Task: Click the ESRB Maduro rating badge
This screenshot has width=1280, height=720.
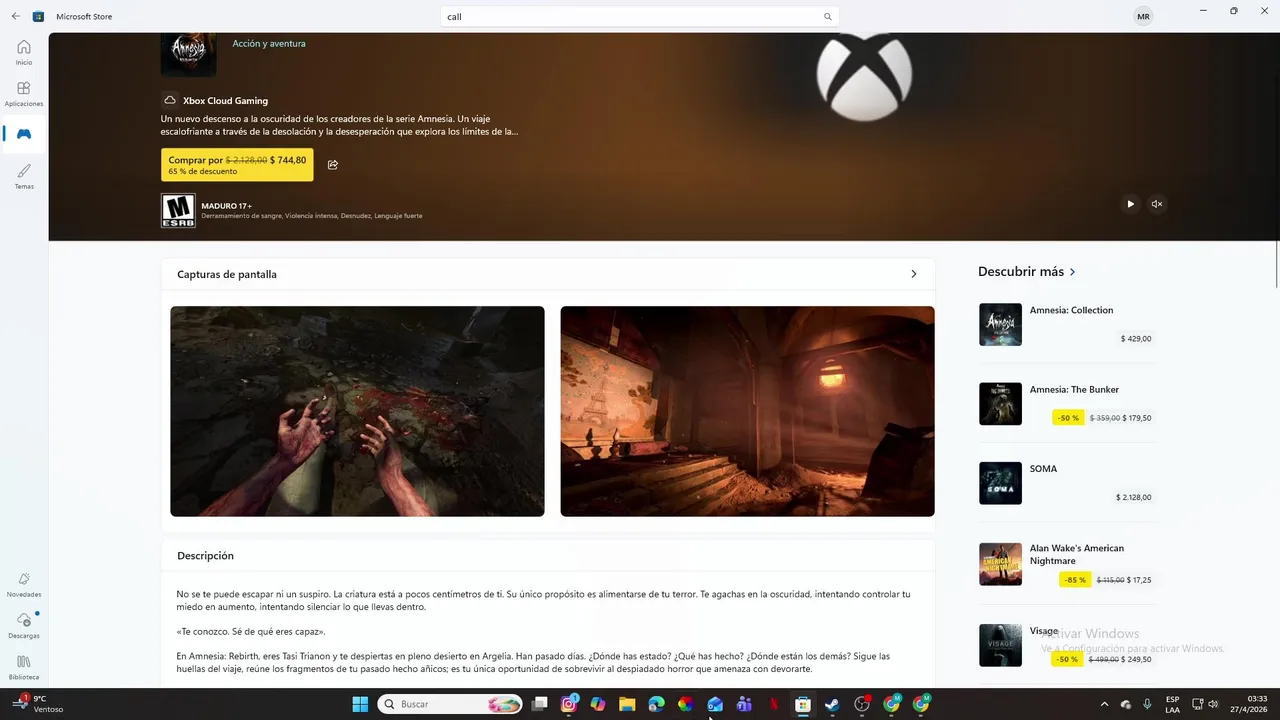Action: tap(178, 210)
